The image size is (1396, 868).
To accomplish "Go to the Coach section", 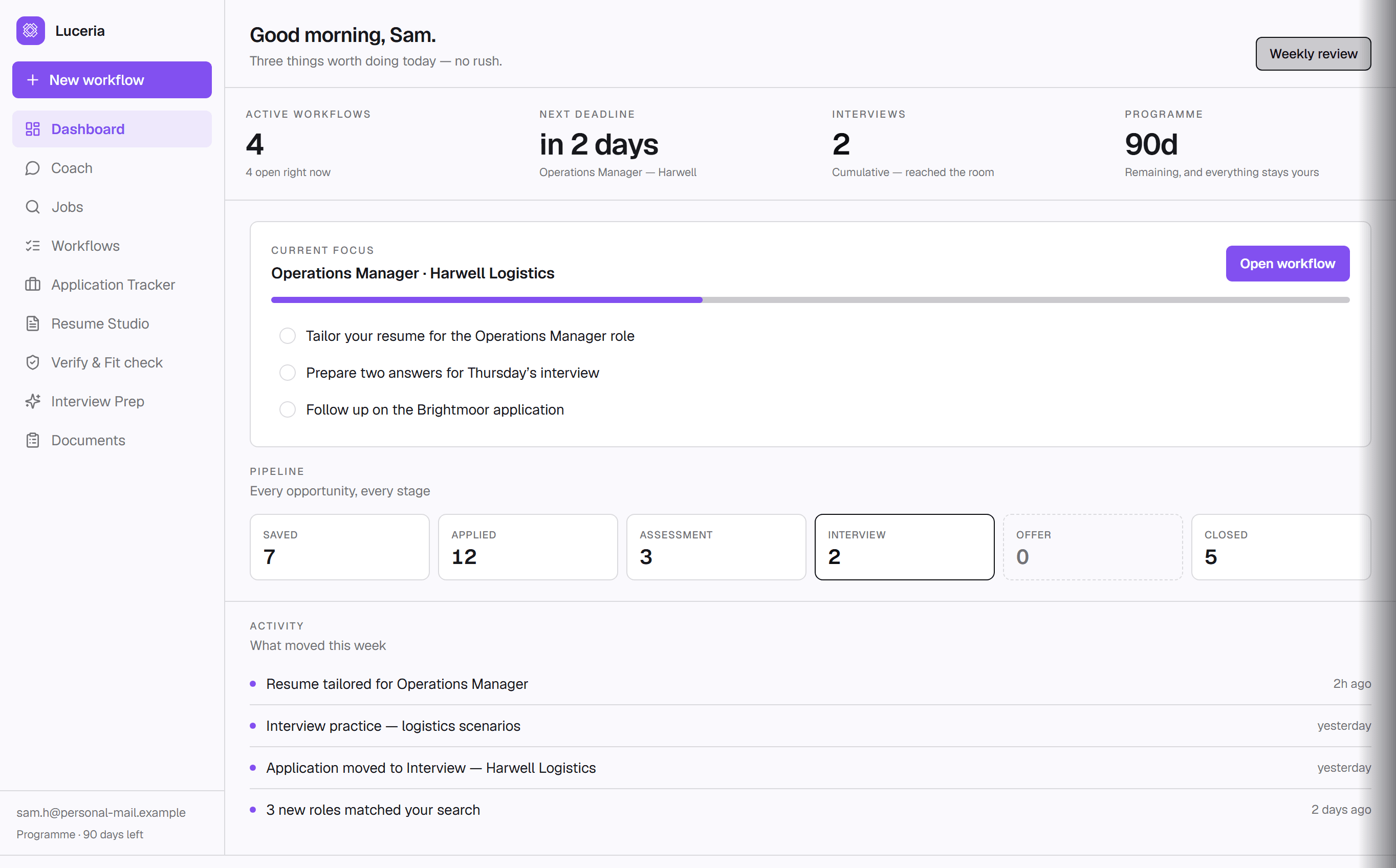I will click(x=112, y=168).
